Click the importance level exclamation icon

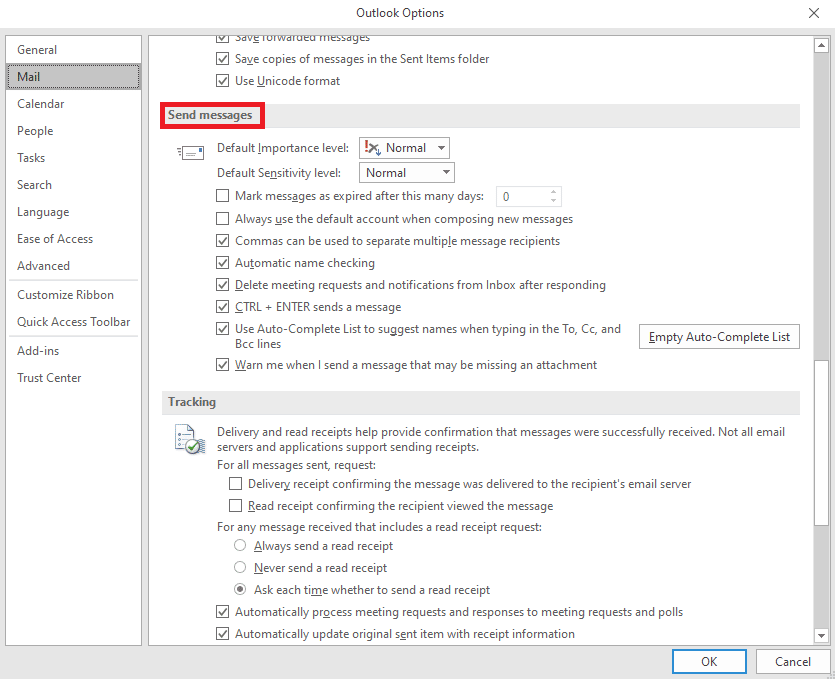tap(372, 148)
